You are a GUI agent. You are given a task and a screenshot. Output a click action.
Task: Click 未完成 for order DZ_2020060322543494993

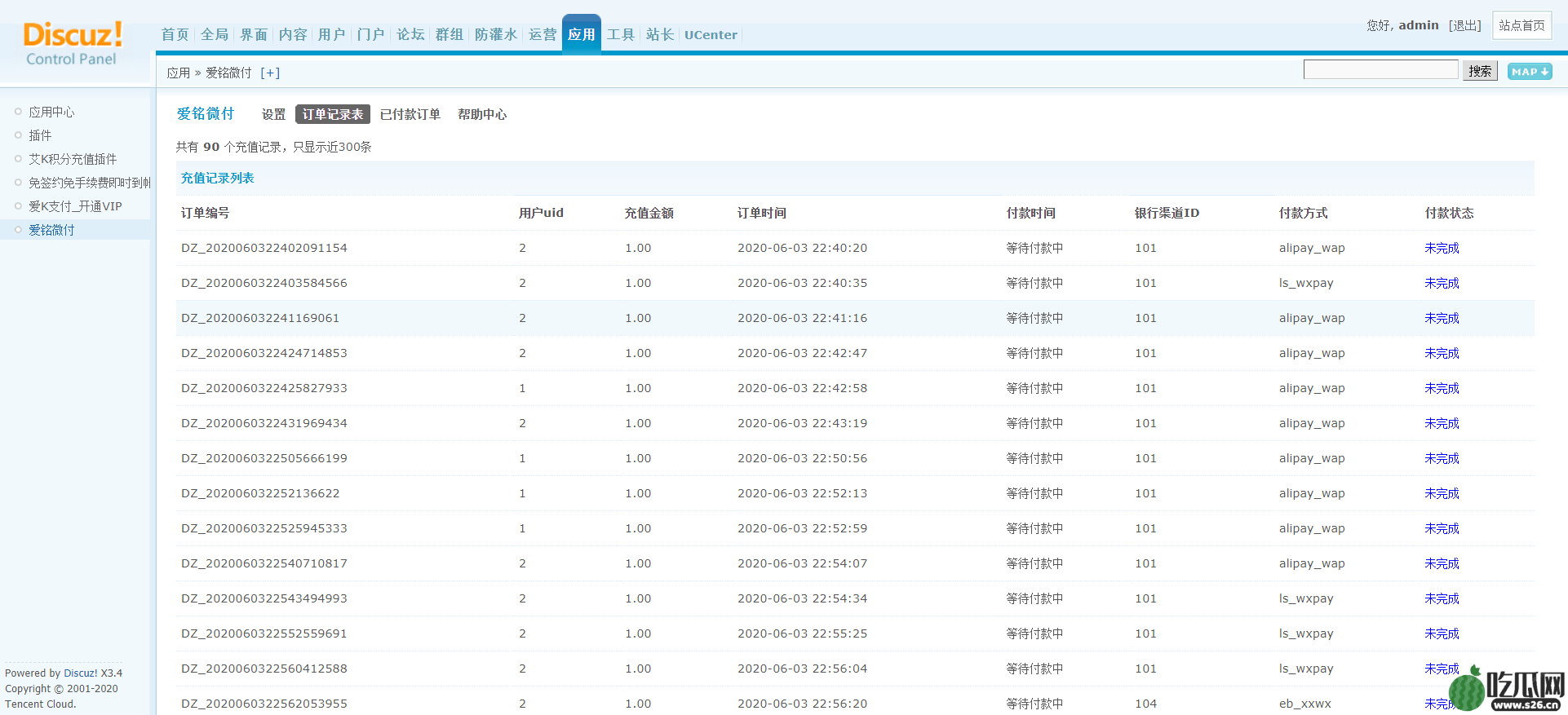[1442, 598]
